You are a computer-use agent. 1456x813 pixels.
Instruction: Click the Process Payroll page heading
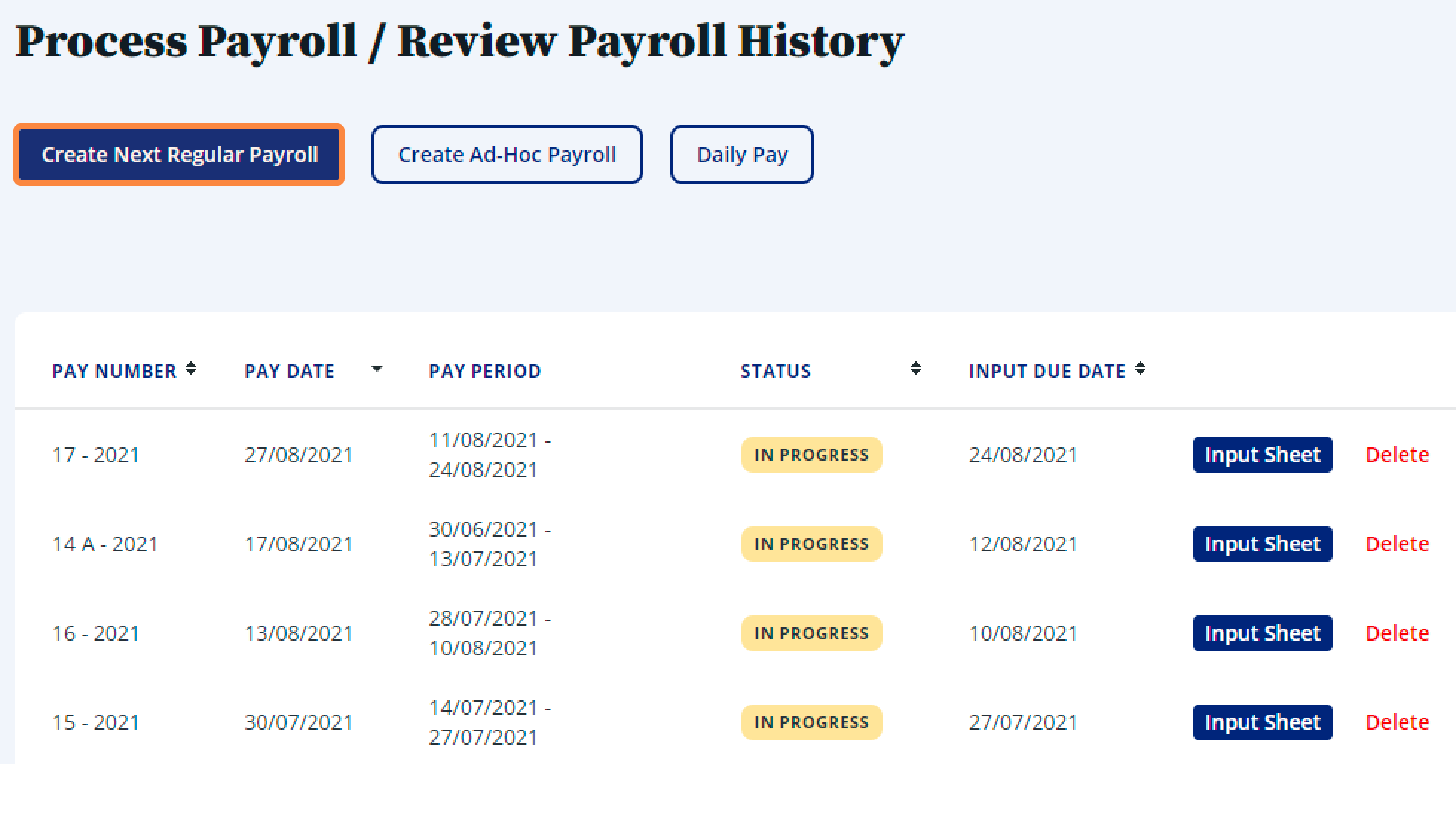coord(460,42)
